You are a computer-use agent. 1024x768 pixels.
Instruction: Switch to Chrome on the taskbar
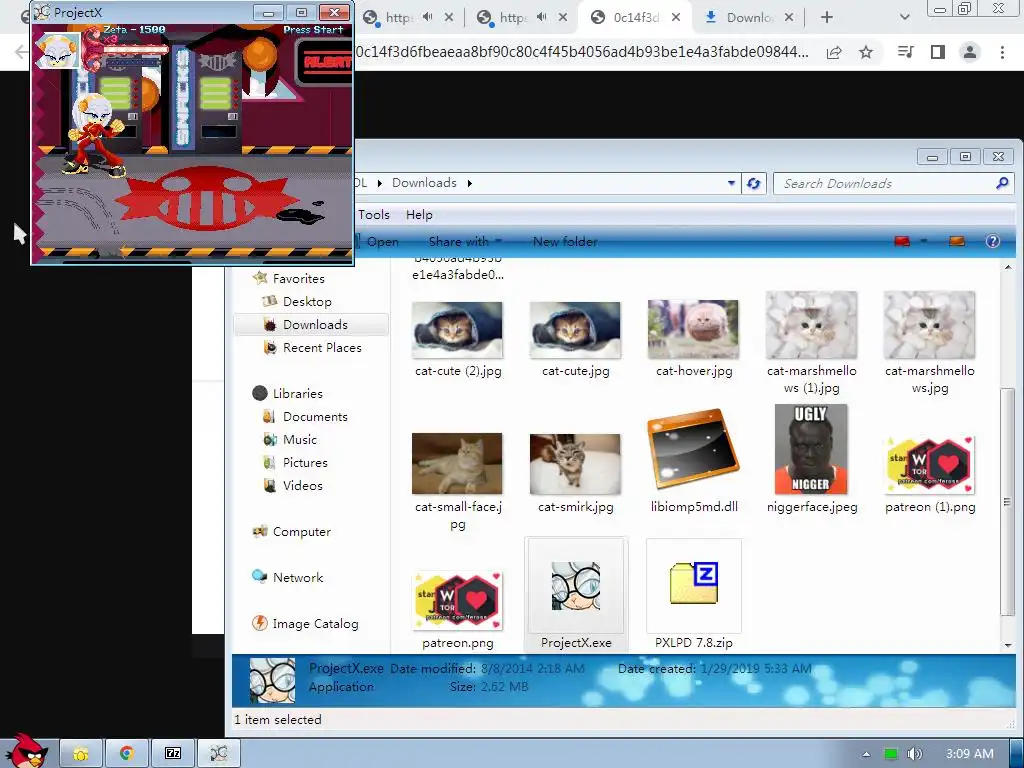127,754
